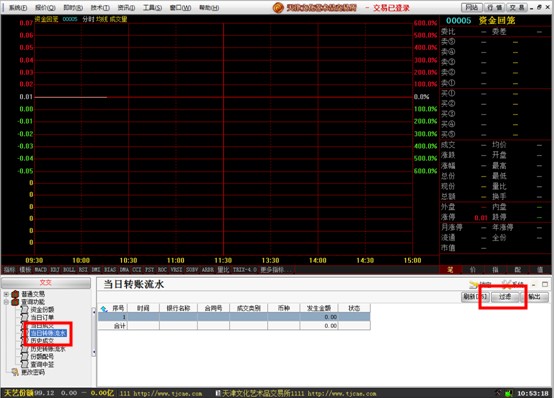Click the 发生金额 column header
The width and height of the screenshot is (555, 398).
click(319, 308)
